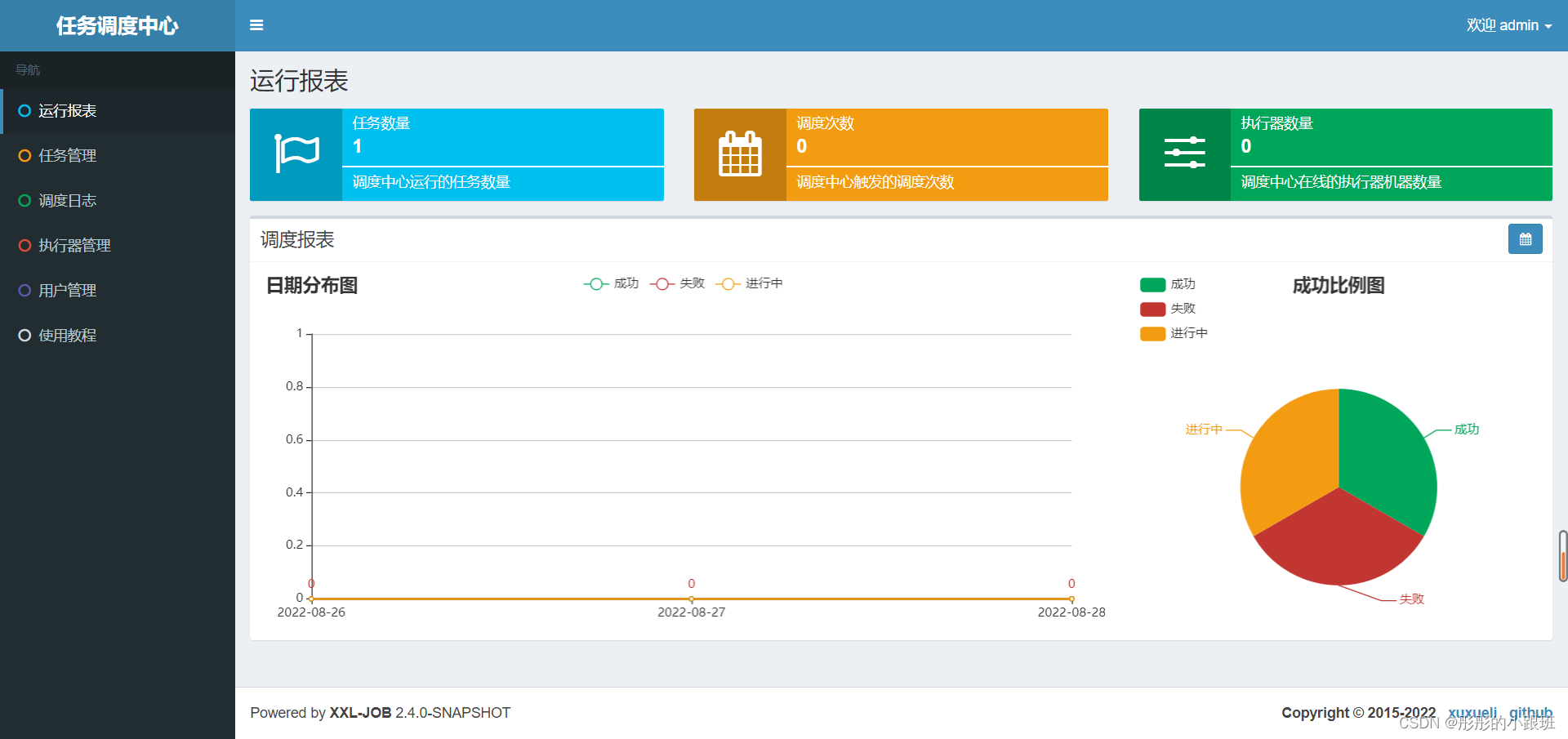Viewport: 1568px width, 739px height.
Task: Click the 调度中心触发的调度次数 description text
Action: point(875,182)
